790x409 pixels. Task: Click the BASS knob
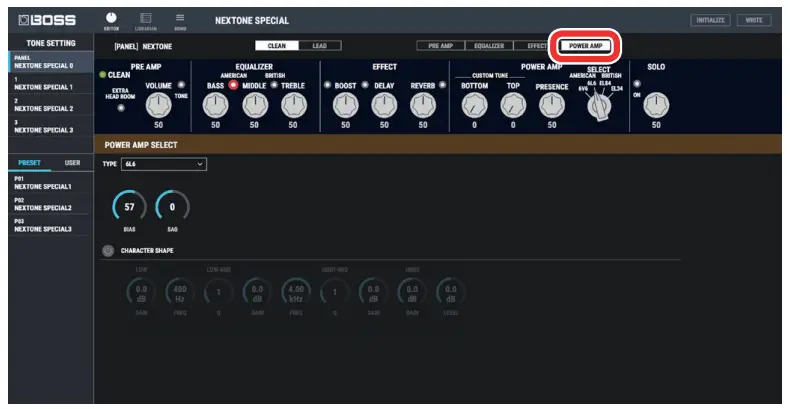[x=216, y=106]
